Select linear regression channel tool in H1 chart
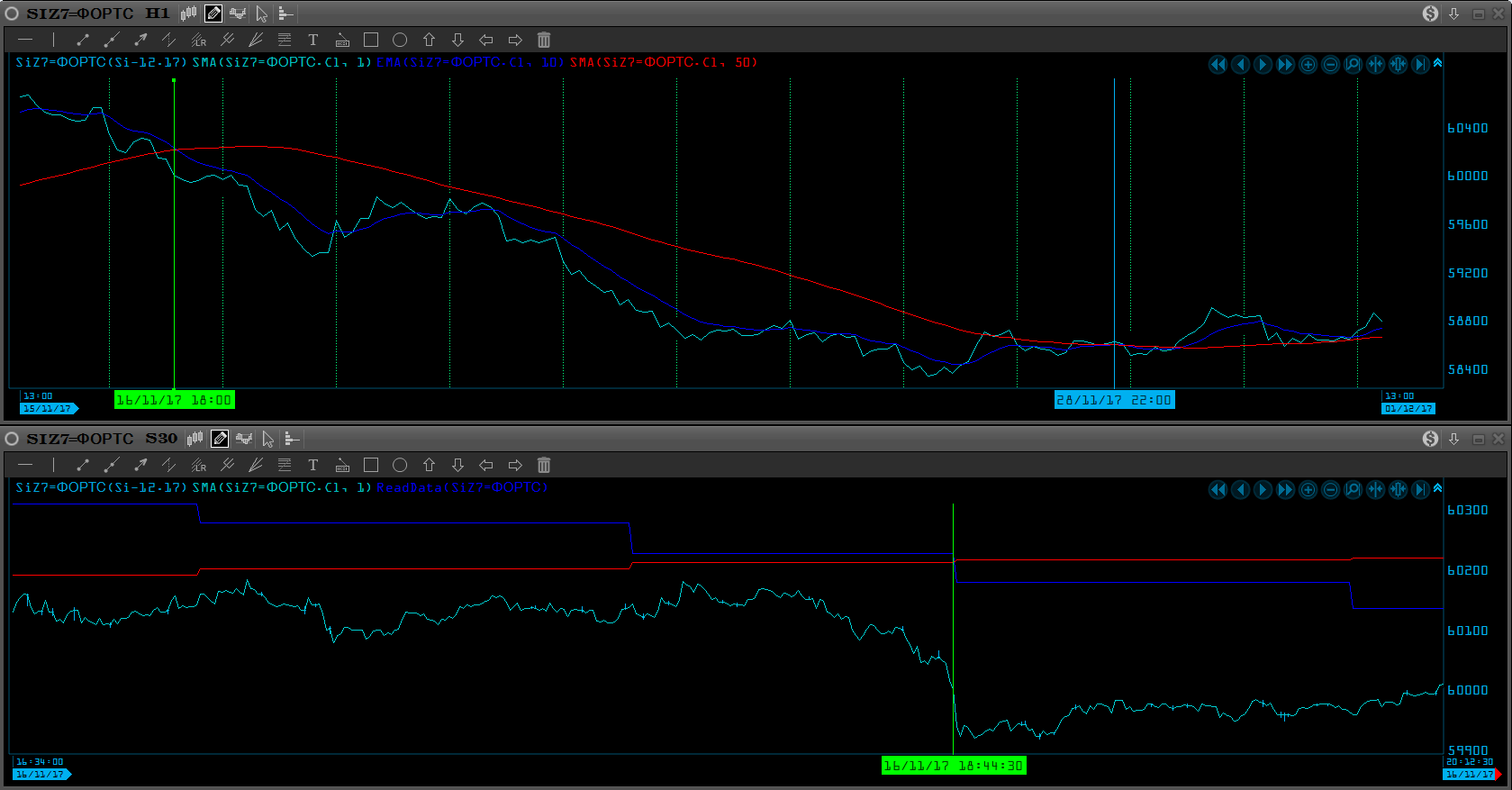1512x790 pixels. pyautogui.click(x=198, y=40)
